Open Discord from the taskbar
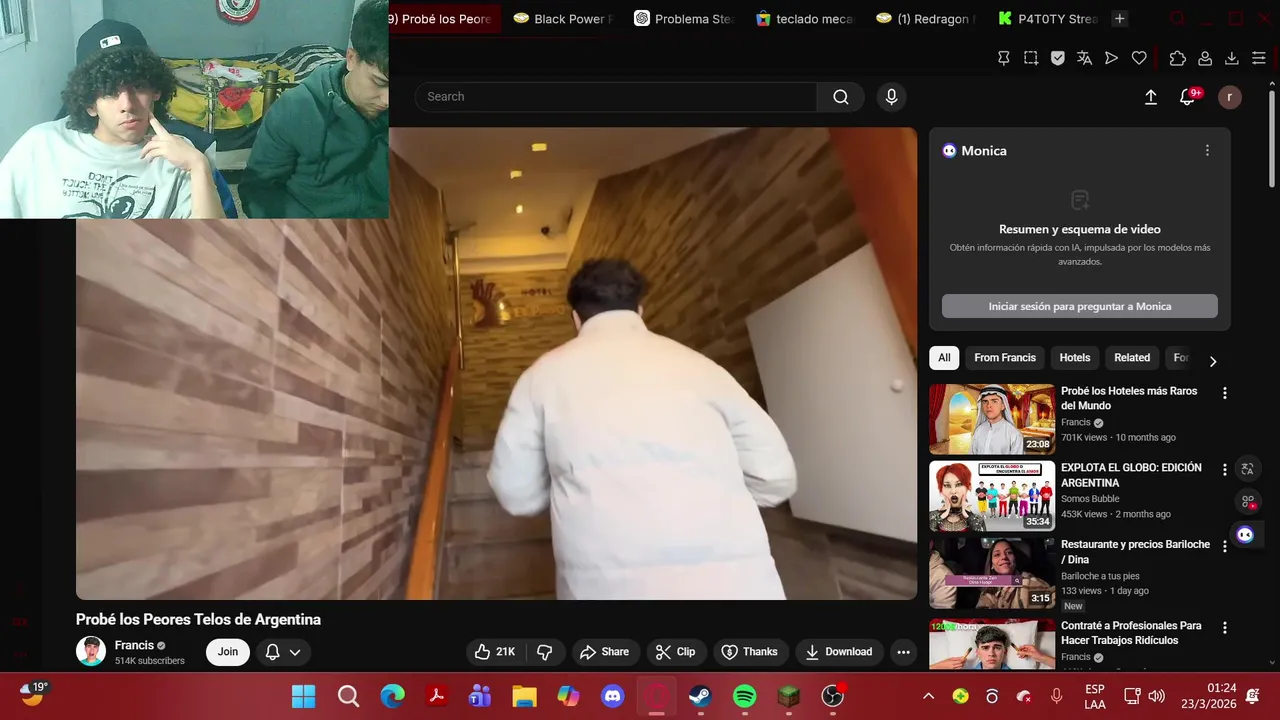1280x720 pixels. pos(612,696)
